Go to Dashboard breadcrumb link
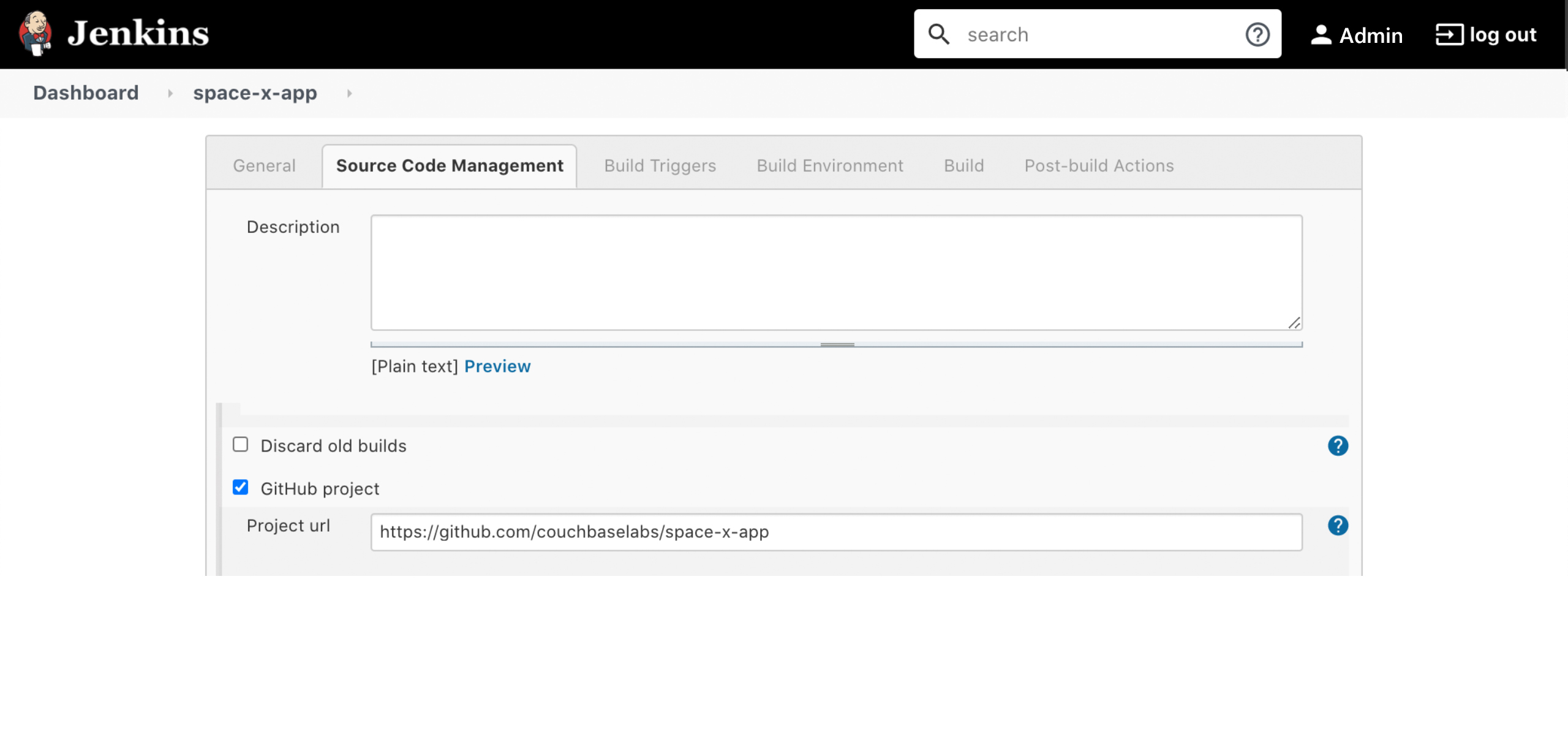Screen dimensions: 1568x745 (x=86, y=93)
